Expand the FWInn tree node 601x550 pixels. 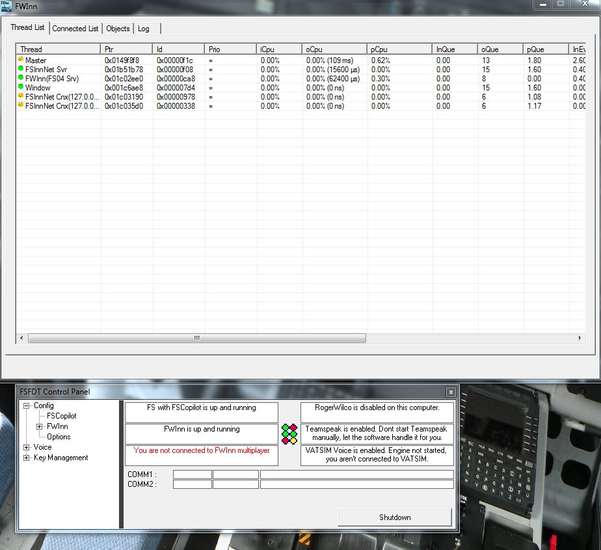(39, 427)
